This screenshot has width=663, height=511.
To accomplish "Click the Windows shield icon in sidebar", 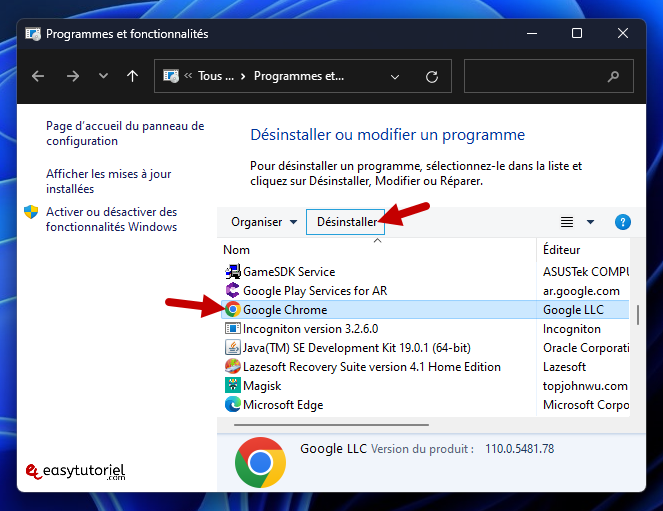I will (31, 212).
